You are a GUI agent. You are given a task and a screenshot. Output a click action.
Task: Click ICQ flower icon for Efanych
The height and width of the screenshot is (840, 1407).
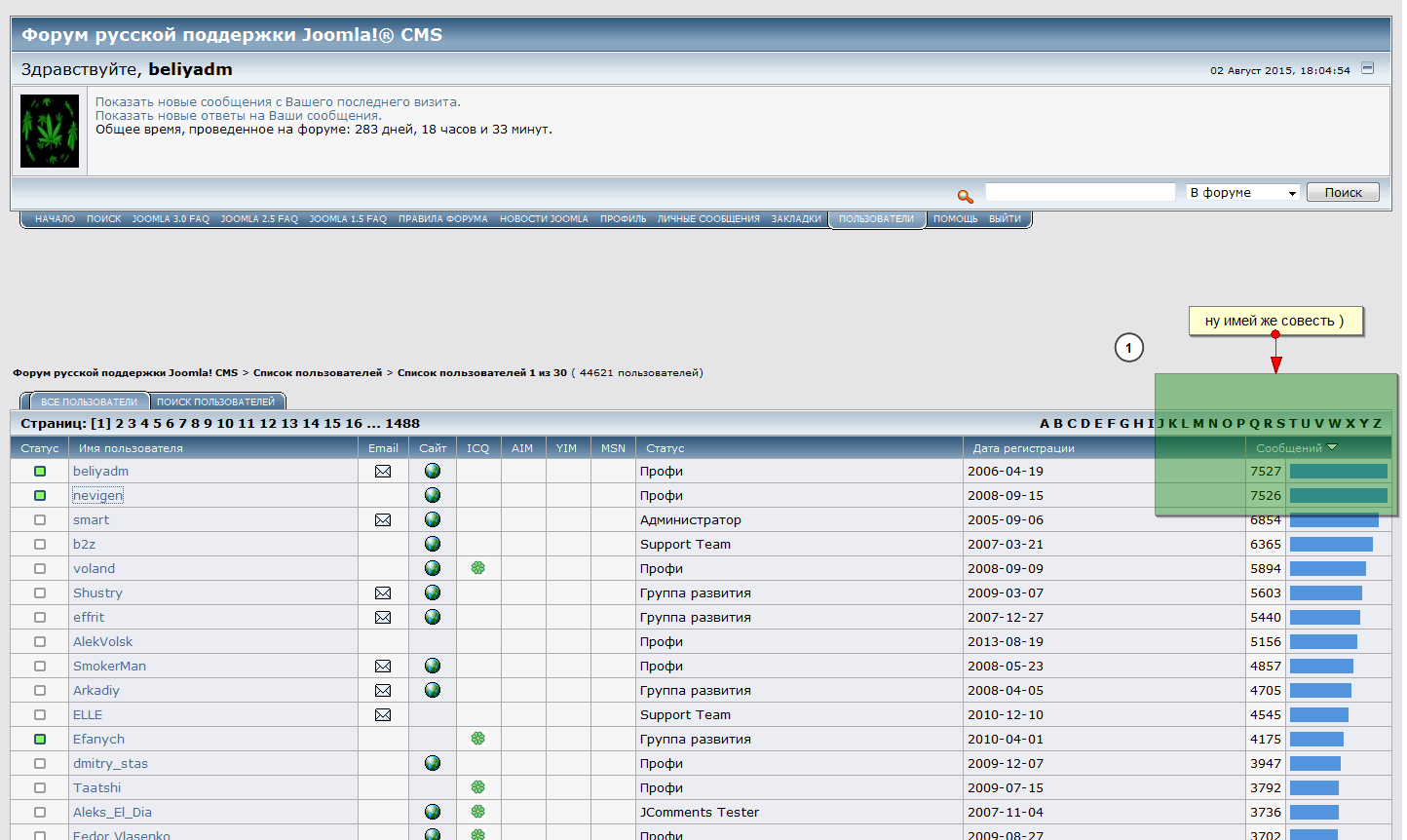coord(478,739)
